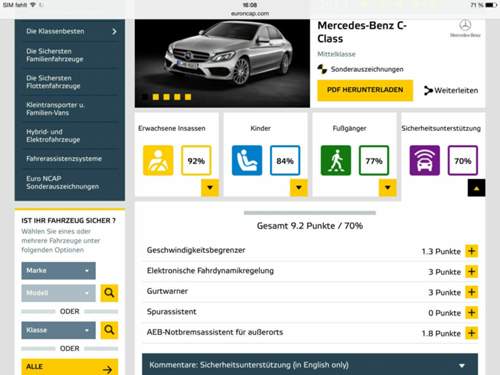Screen dimensions: 500x375
Task: Search by Klasse with magnifier icon
Action: pyautogui.click(x=109, y=330)
